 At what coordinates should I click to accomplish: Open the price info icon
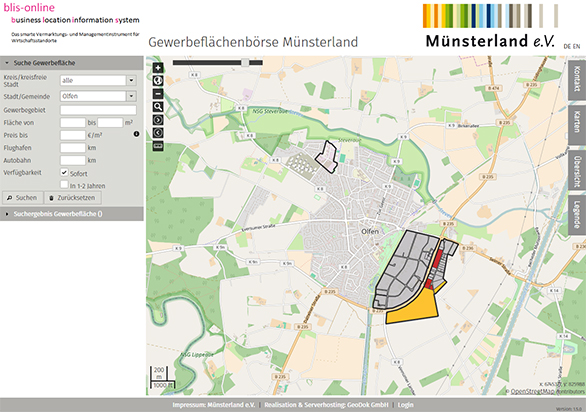coord(136,134)
